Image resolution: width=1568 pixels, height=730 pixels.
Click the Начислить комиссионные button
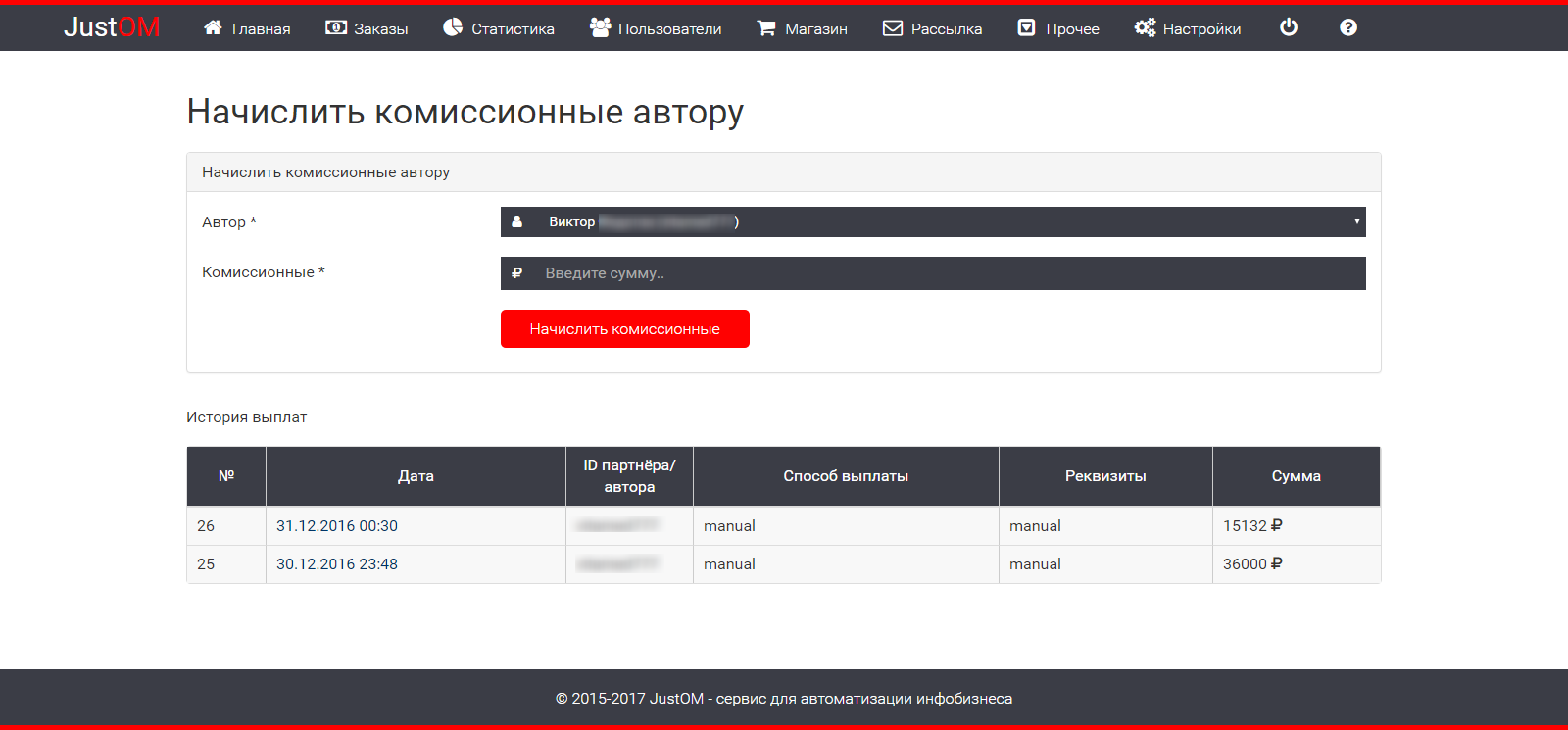pos(624,329)
